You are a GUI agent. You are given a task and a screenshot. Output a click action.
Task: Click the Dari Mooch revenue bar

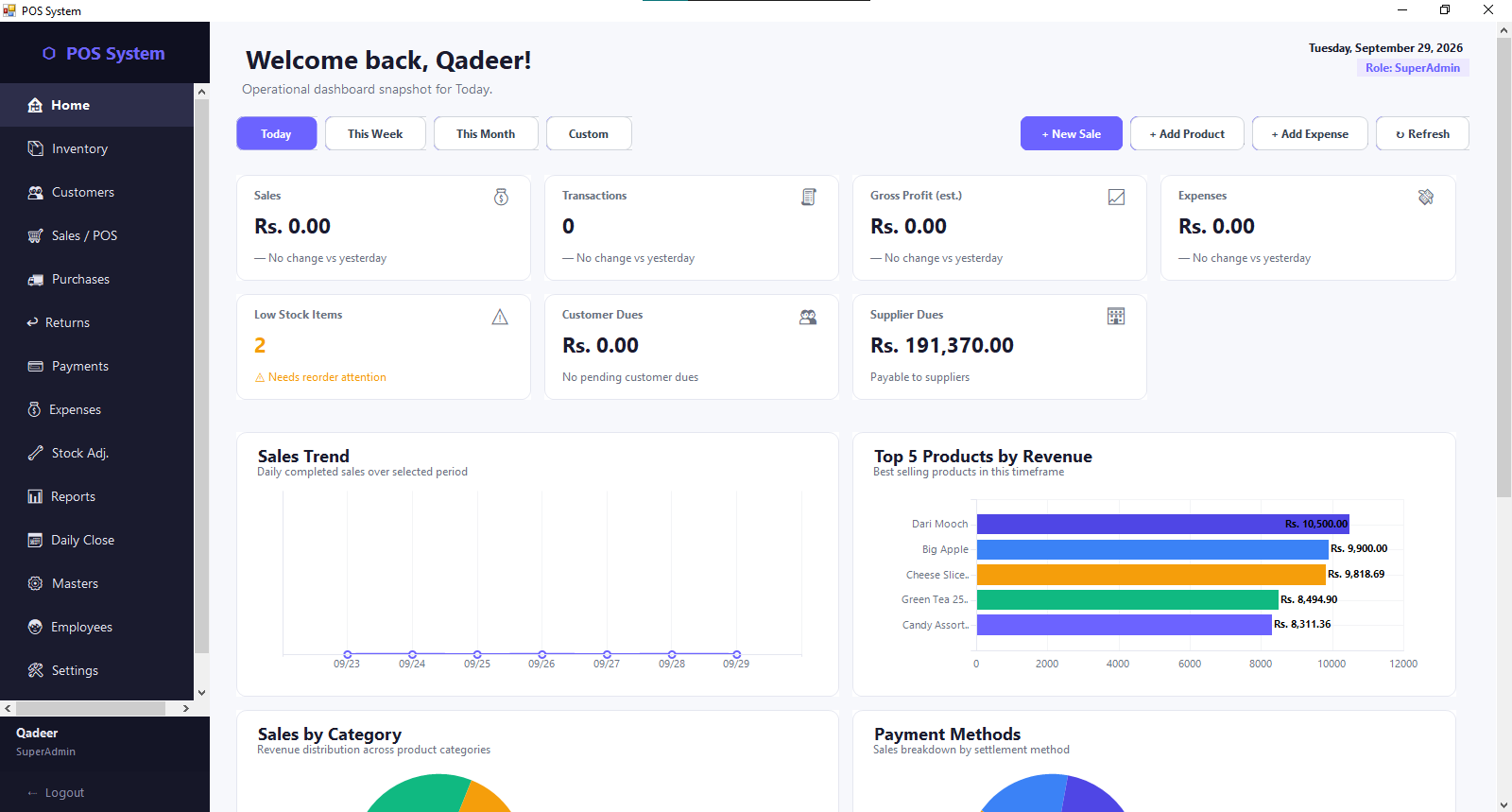click(x=1163, y=524)
